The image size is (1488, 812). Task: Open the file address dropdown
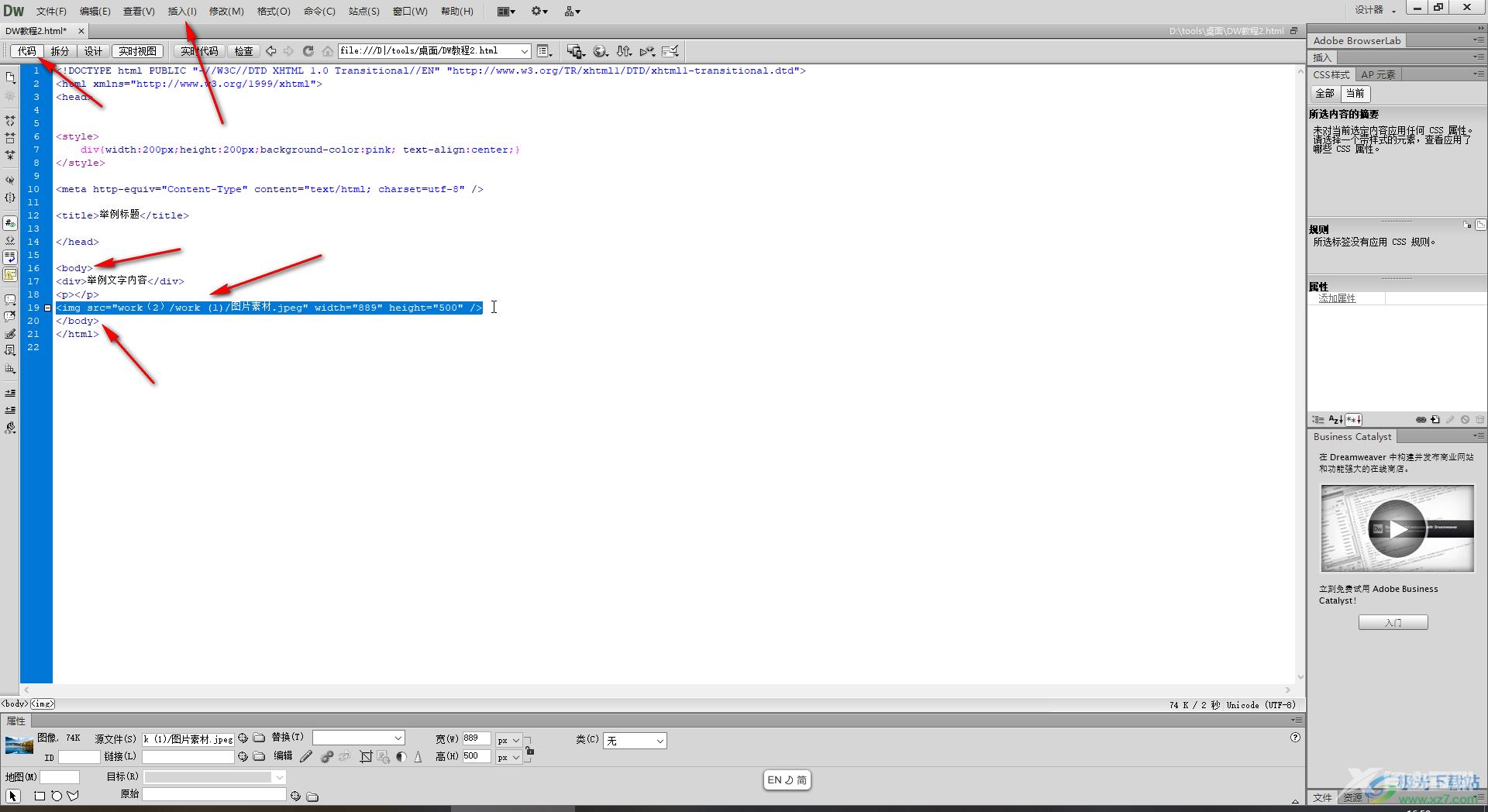525,51
